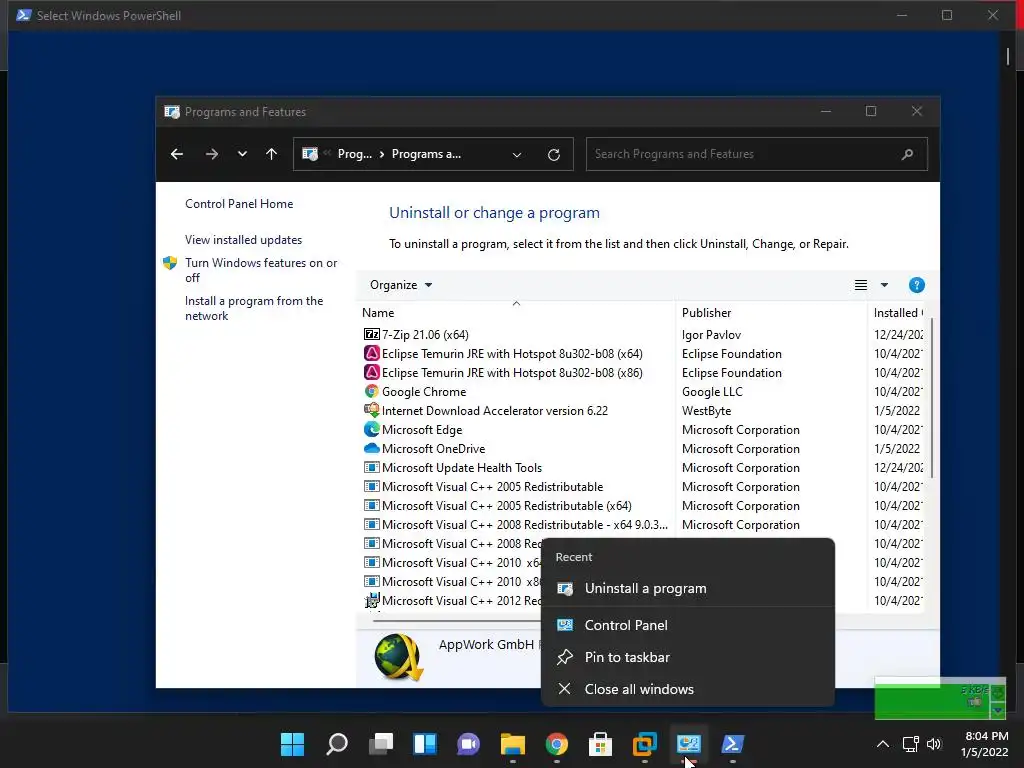Select Eclipse Temurin JRE (x86) entry

[512, 372]
